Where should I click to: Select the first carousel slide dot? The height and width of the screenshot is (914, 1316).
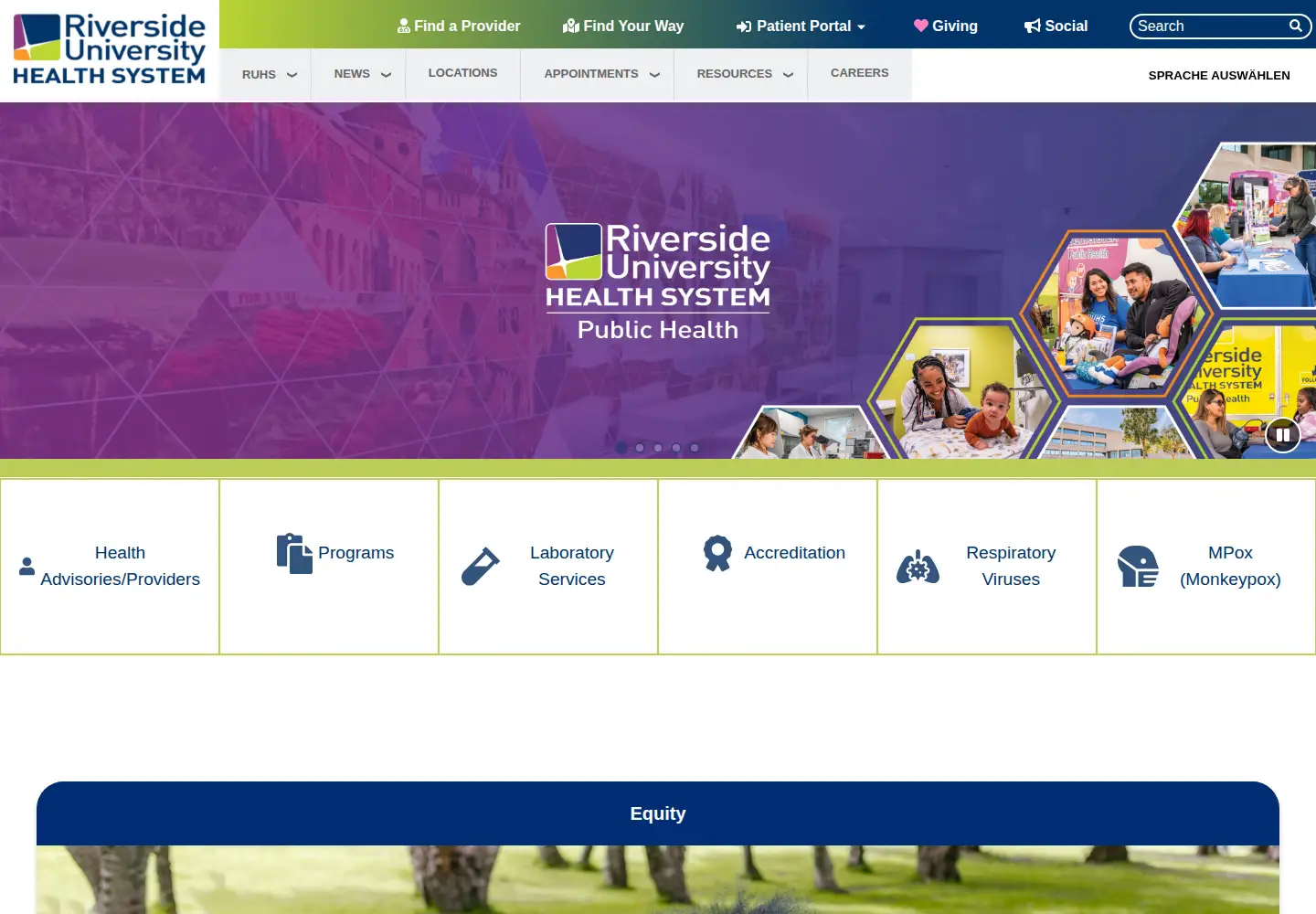[621, 448]
